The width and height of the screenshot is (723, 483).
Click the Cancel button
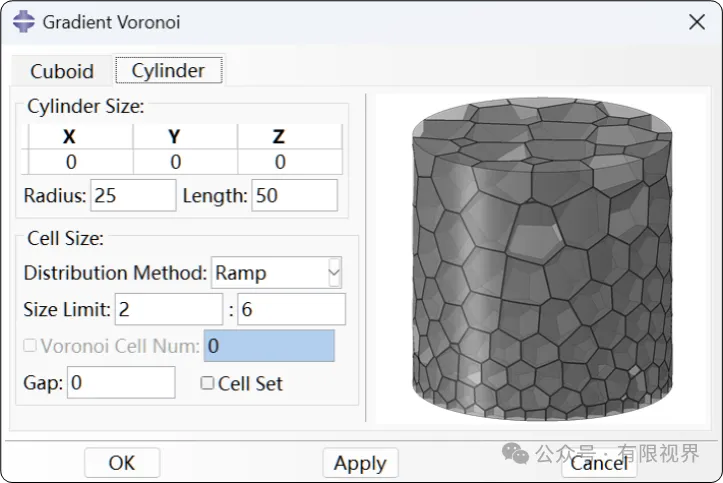[x=599, y=463]
